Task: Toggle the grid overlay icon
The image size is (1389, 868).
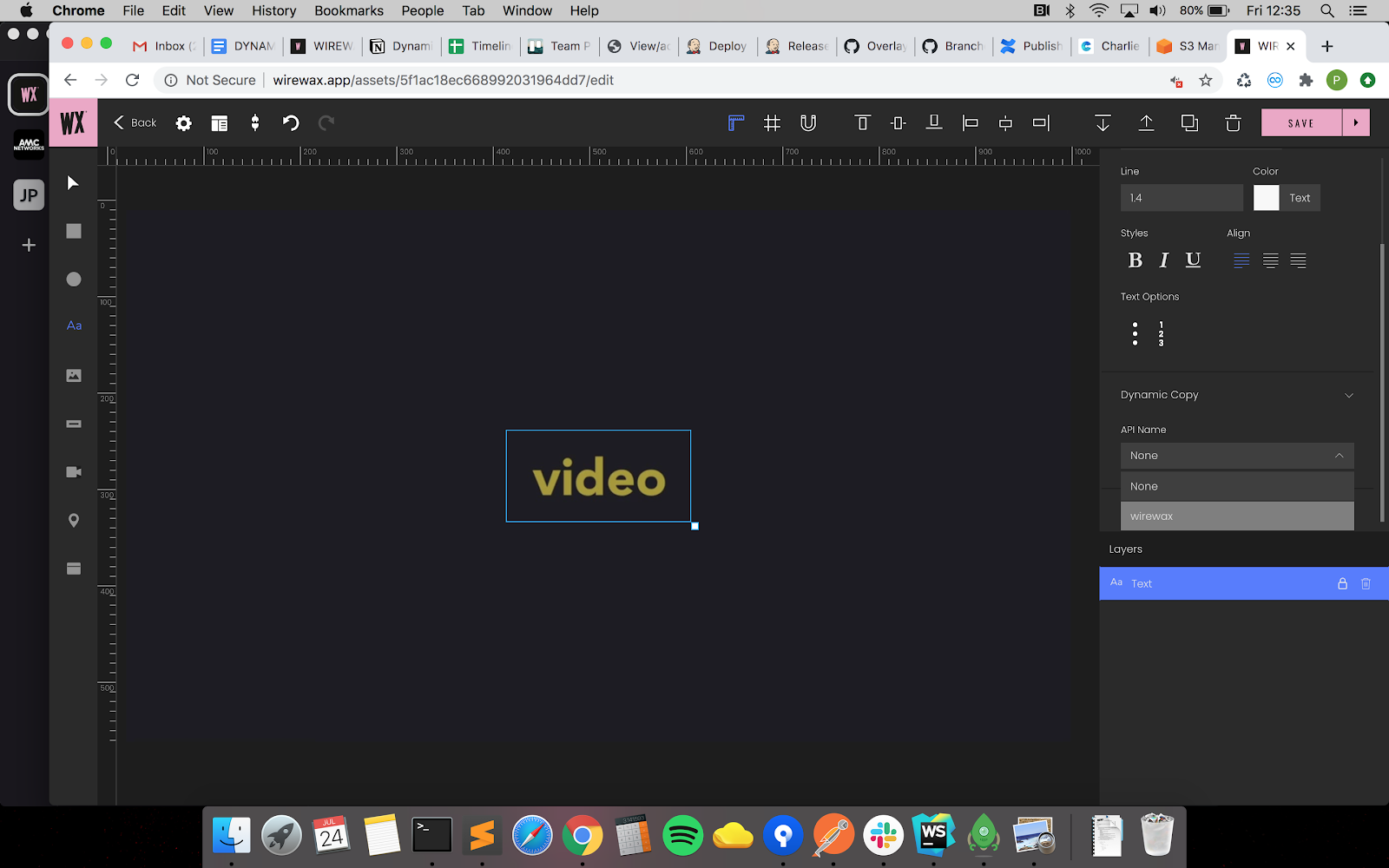Action: pos(772,123)
